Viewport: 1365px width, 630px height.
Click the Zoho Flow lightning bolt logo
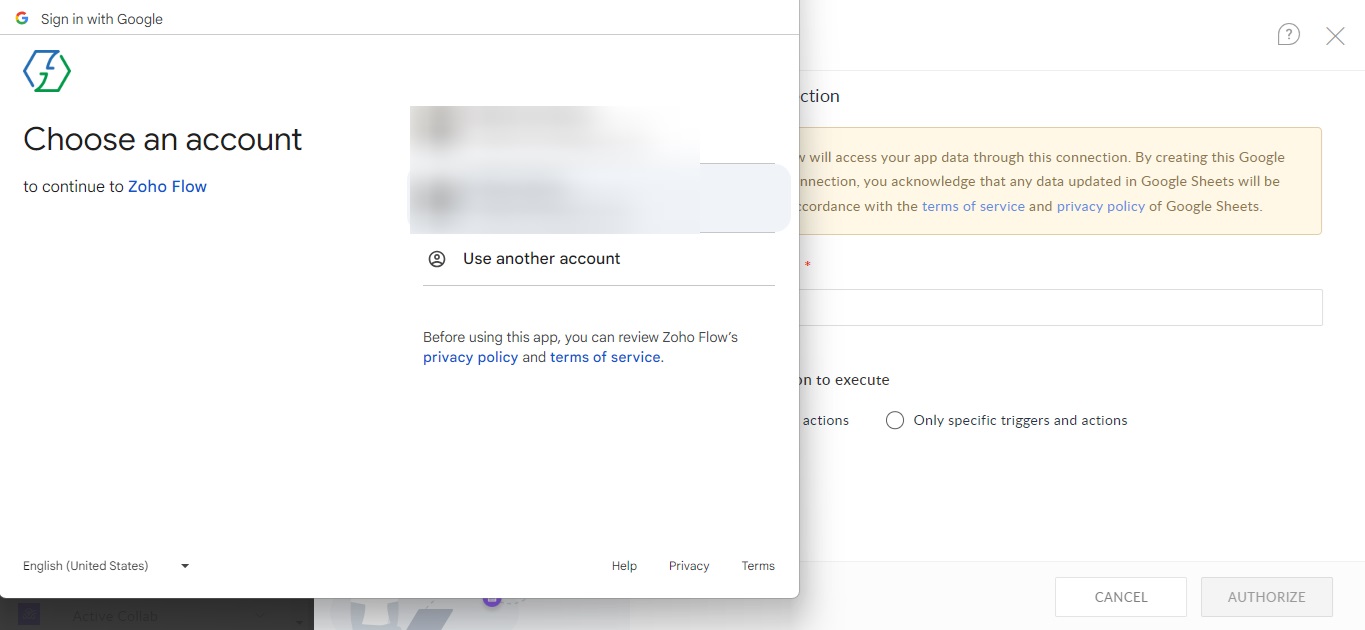pyautogui.click(x=46, y=71)
